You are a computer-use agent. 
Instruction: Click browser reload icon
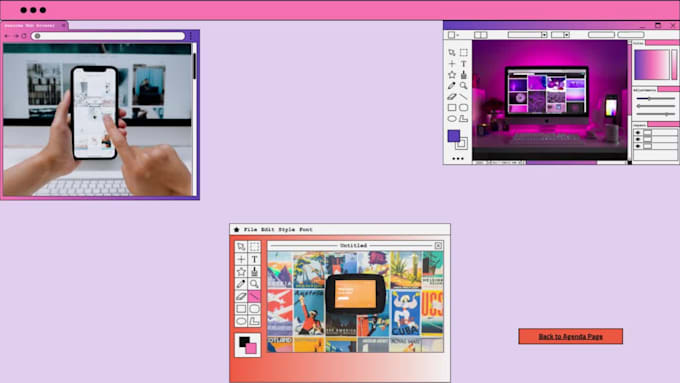pos(24,36)
